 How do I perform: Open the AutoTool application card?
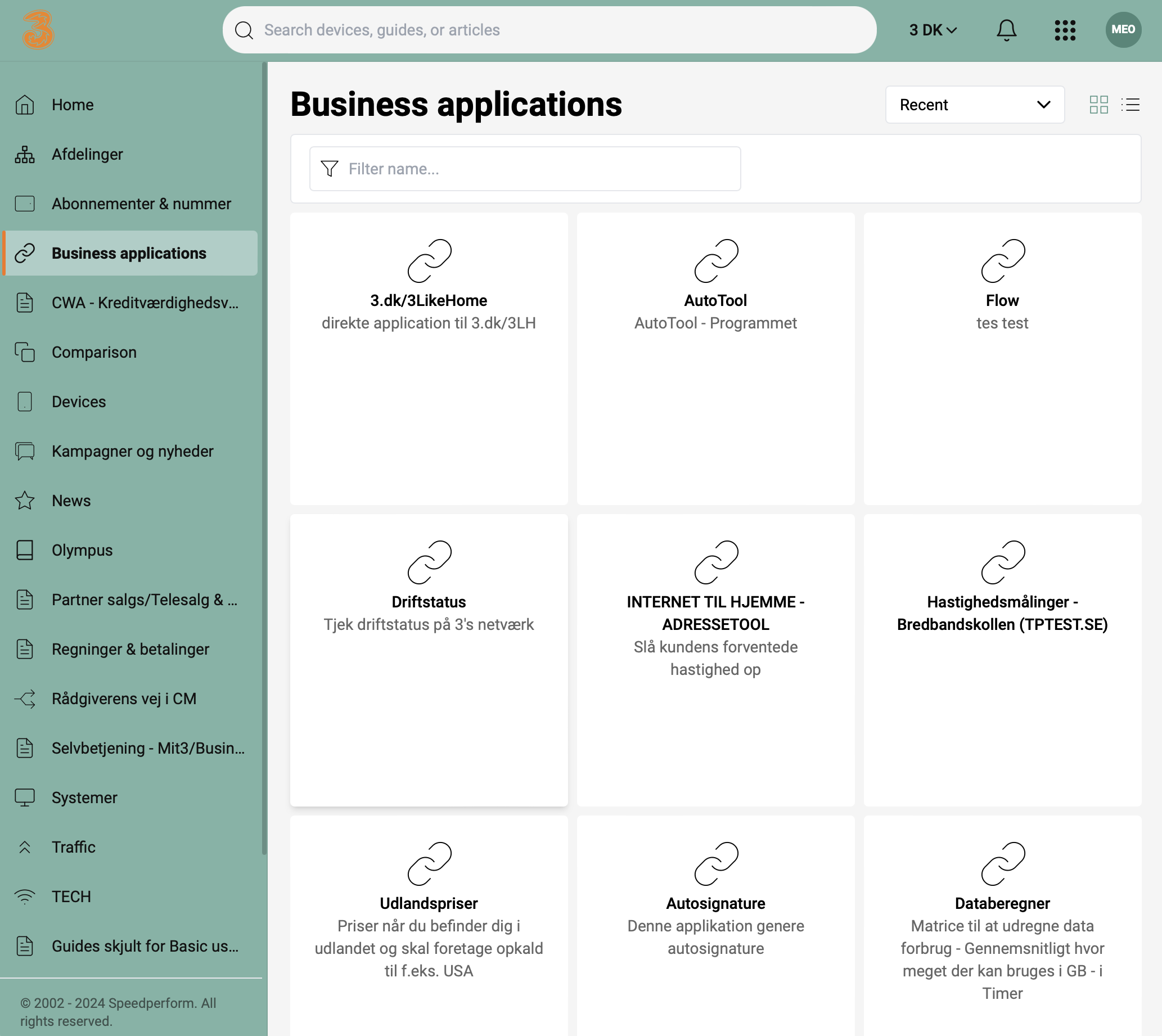point(715,358)
